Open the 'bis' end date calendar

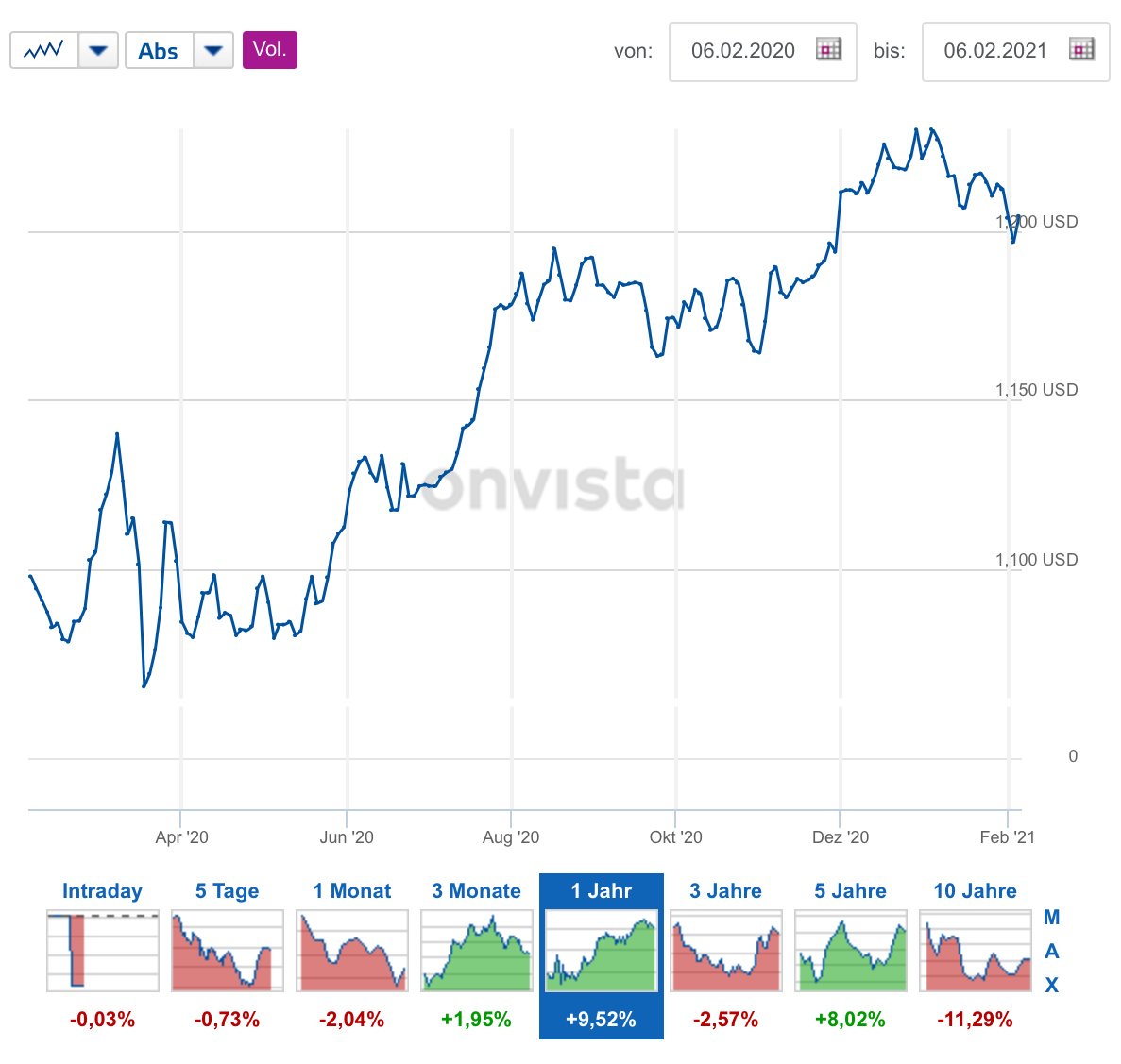(x=1081, y=50)
